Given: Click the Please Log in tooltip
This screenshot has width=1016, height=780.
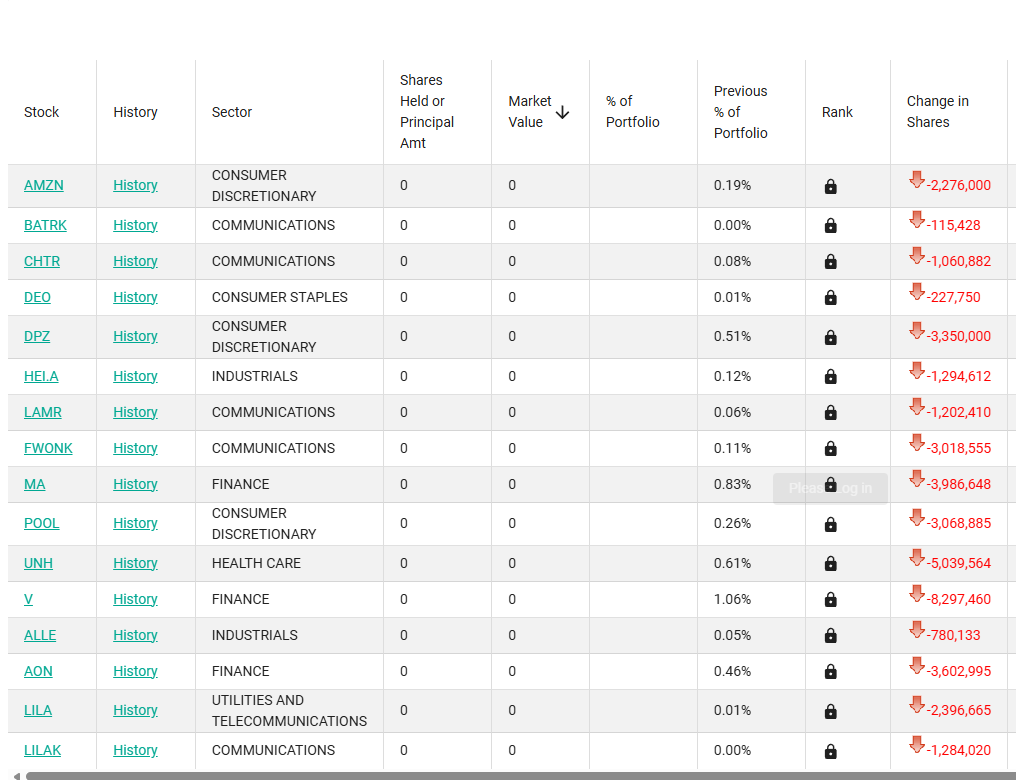Looking at the screenshot, I should (830, 488).
